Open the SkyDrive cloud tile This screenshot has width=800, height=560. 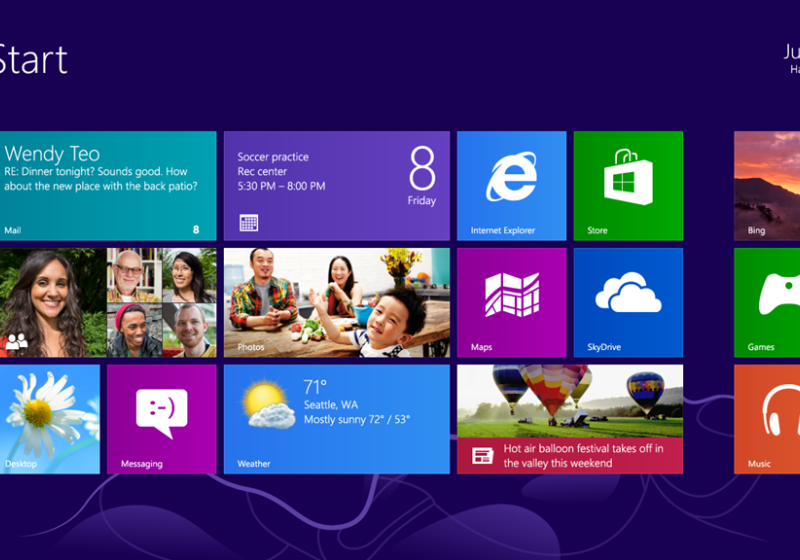[x=628, y=302]
